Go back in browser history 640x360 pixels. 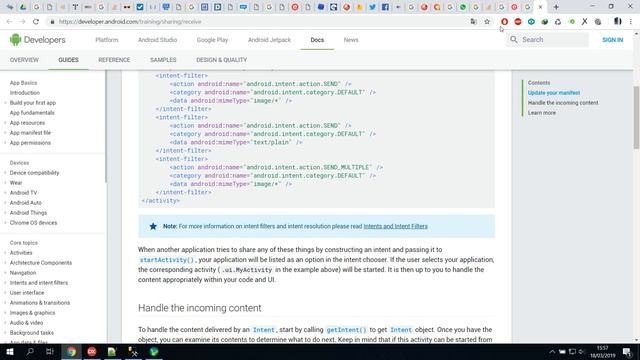(9, 22)
